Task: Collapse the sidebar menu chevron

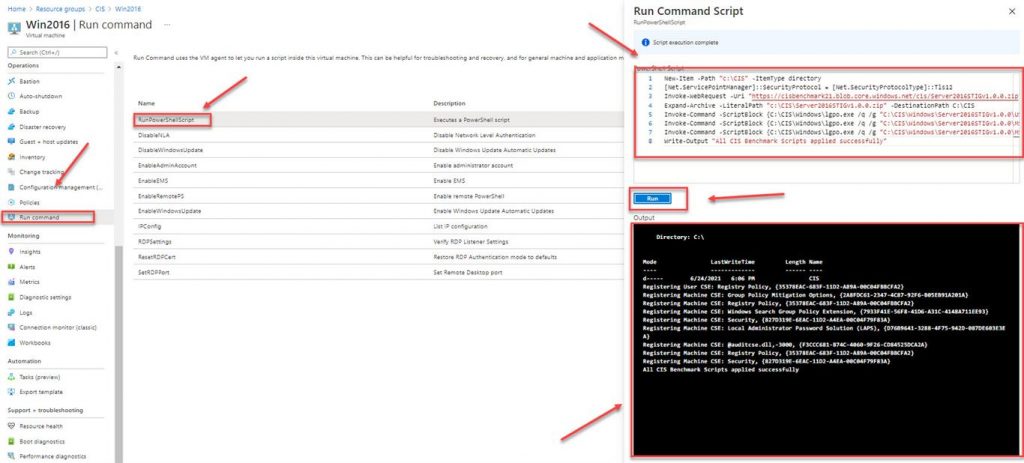Action: pos(116,53)
